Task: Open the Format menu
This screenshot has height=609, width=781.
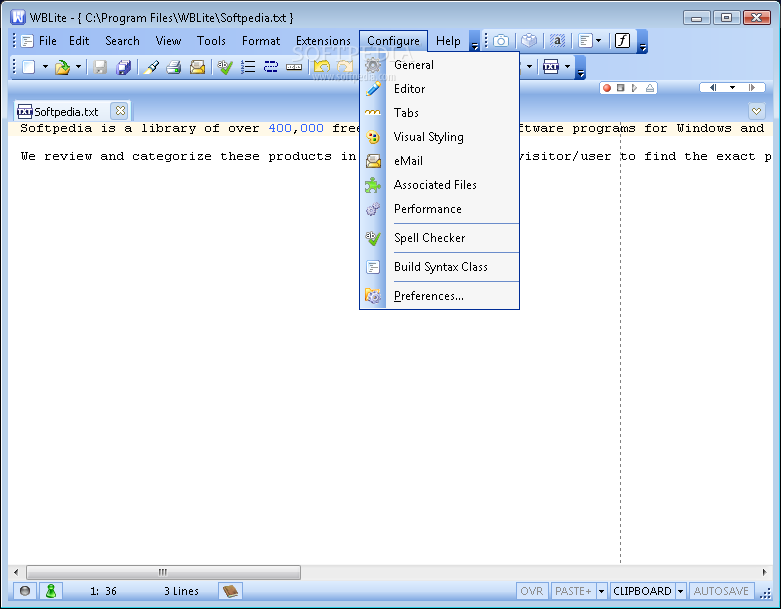Action: (x=260, y=41)
